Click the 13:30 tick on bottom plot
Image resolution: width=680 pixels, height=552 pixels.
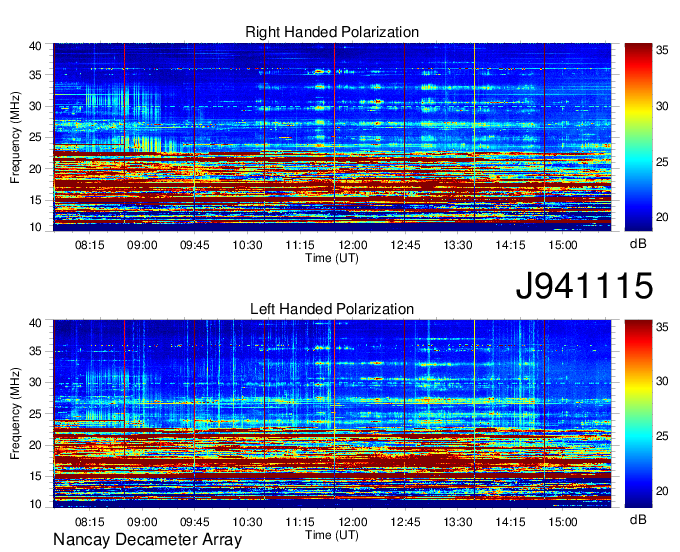(x=458, y=522)
